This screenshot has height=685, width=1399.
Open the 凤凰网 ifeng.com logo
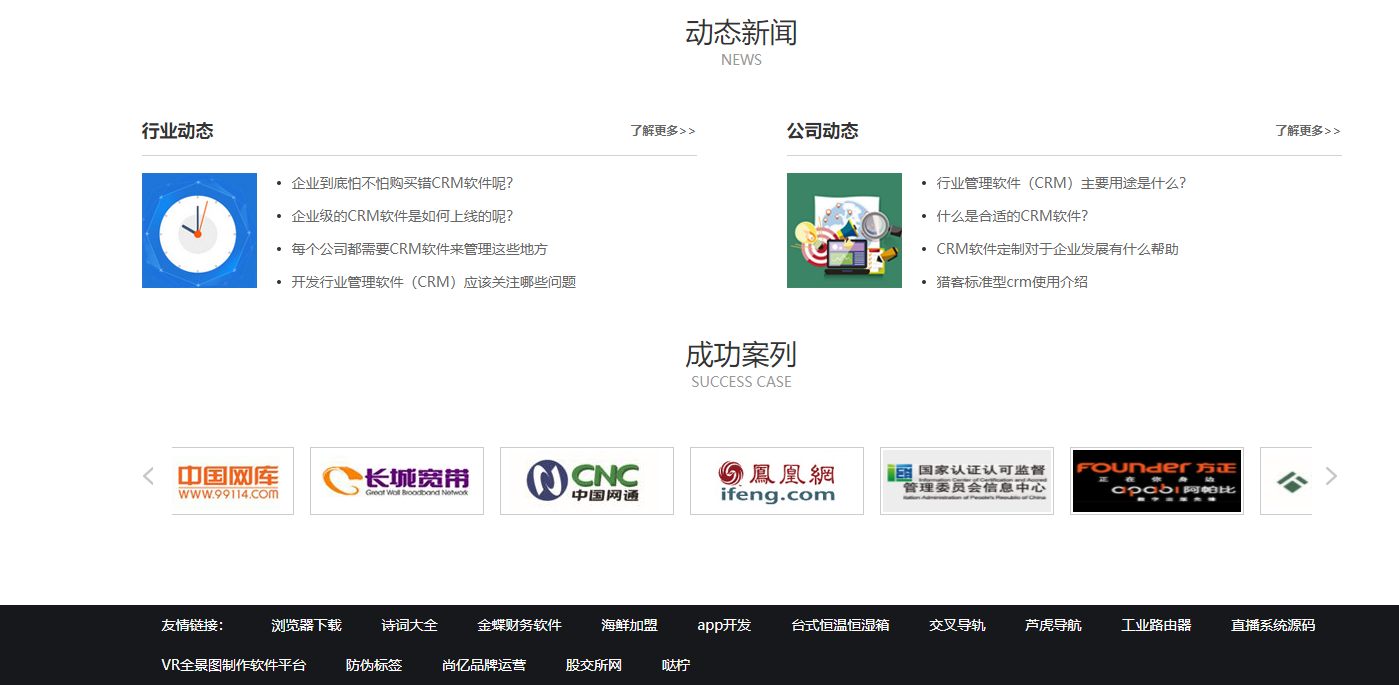(777, 481)
